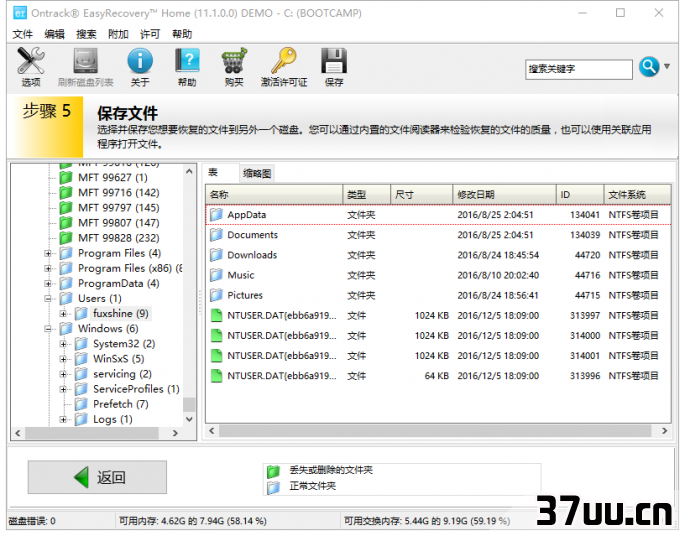Click the AppData folder icon
The width and height of the screenshot is (685, 536).
[x=216, y=215]
